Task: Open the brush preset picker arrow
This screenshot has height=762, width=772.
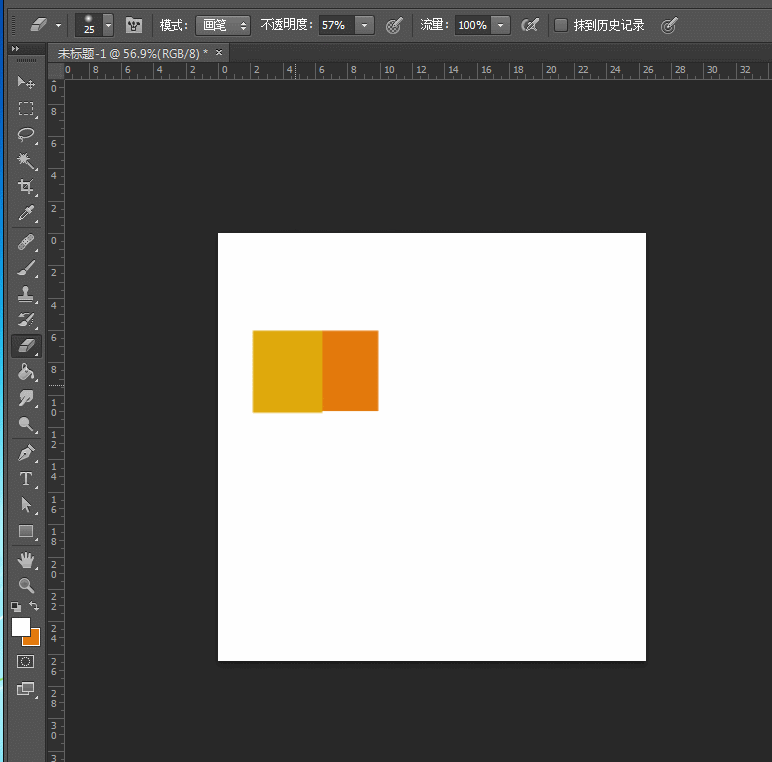Action: (x=108, y=25)
